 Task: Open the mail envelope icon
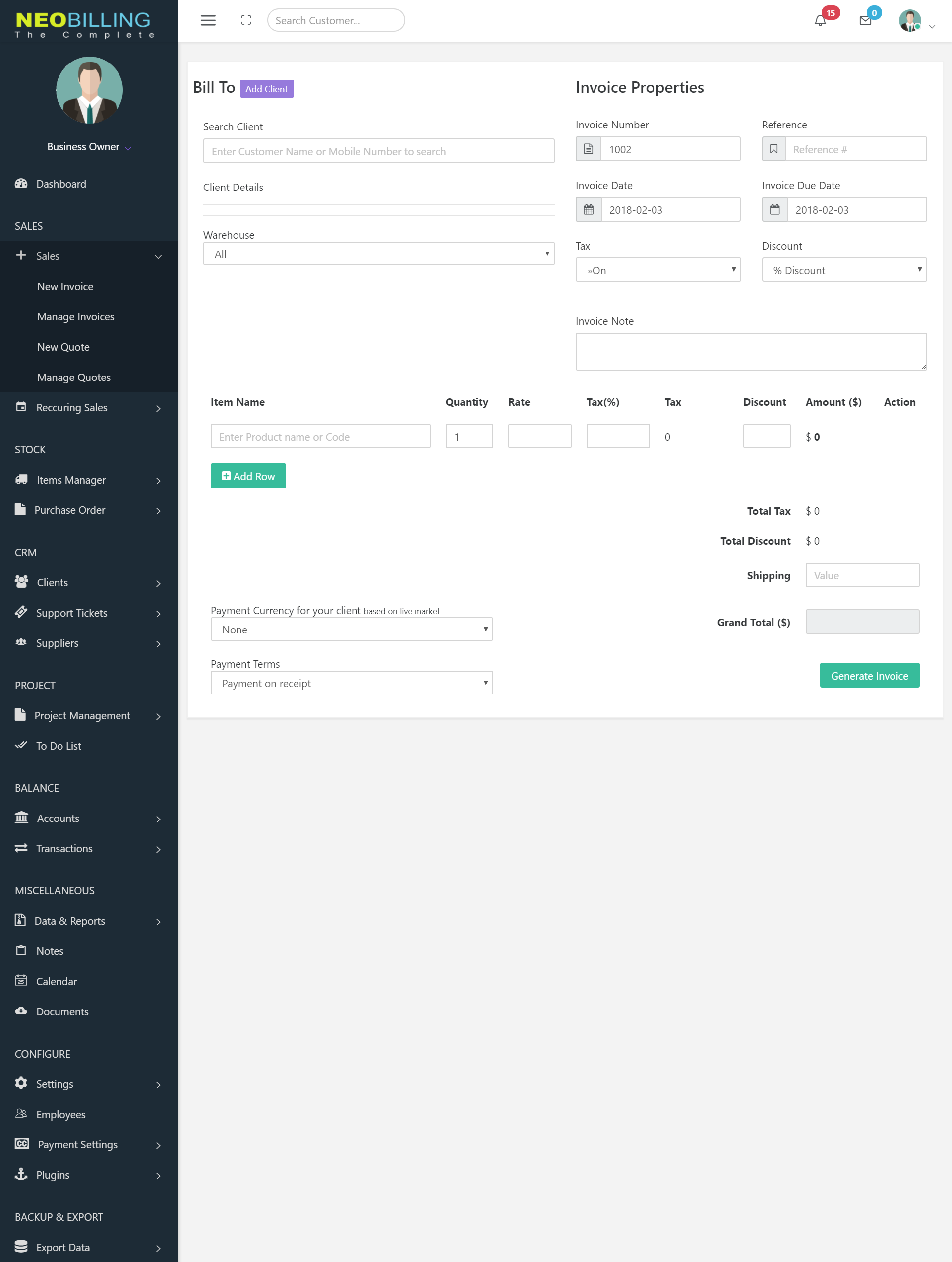coord(865,21)
